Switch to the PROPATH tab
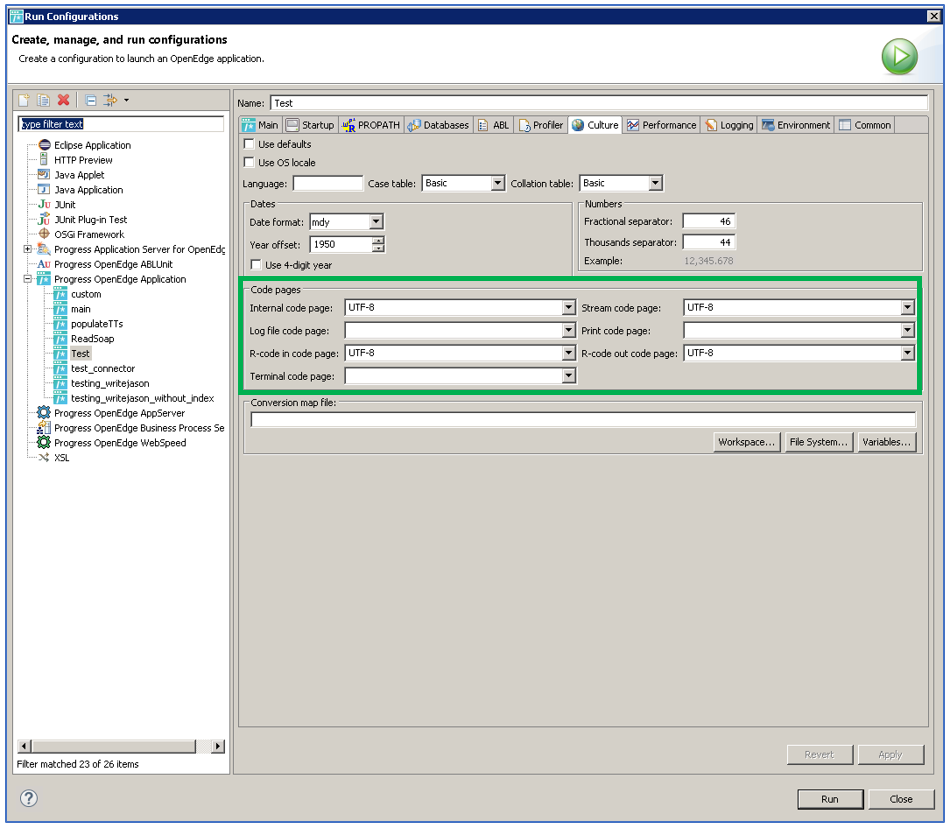This screenshot has width=949, height=826. click(x=371, y=125)
